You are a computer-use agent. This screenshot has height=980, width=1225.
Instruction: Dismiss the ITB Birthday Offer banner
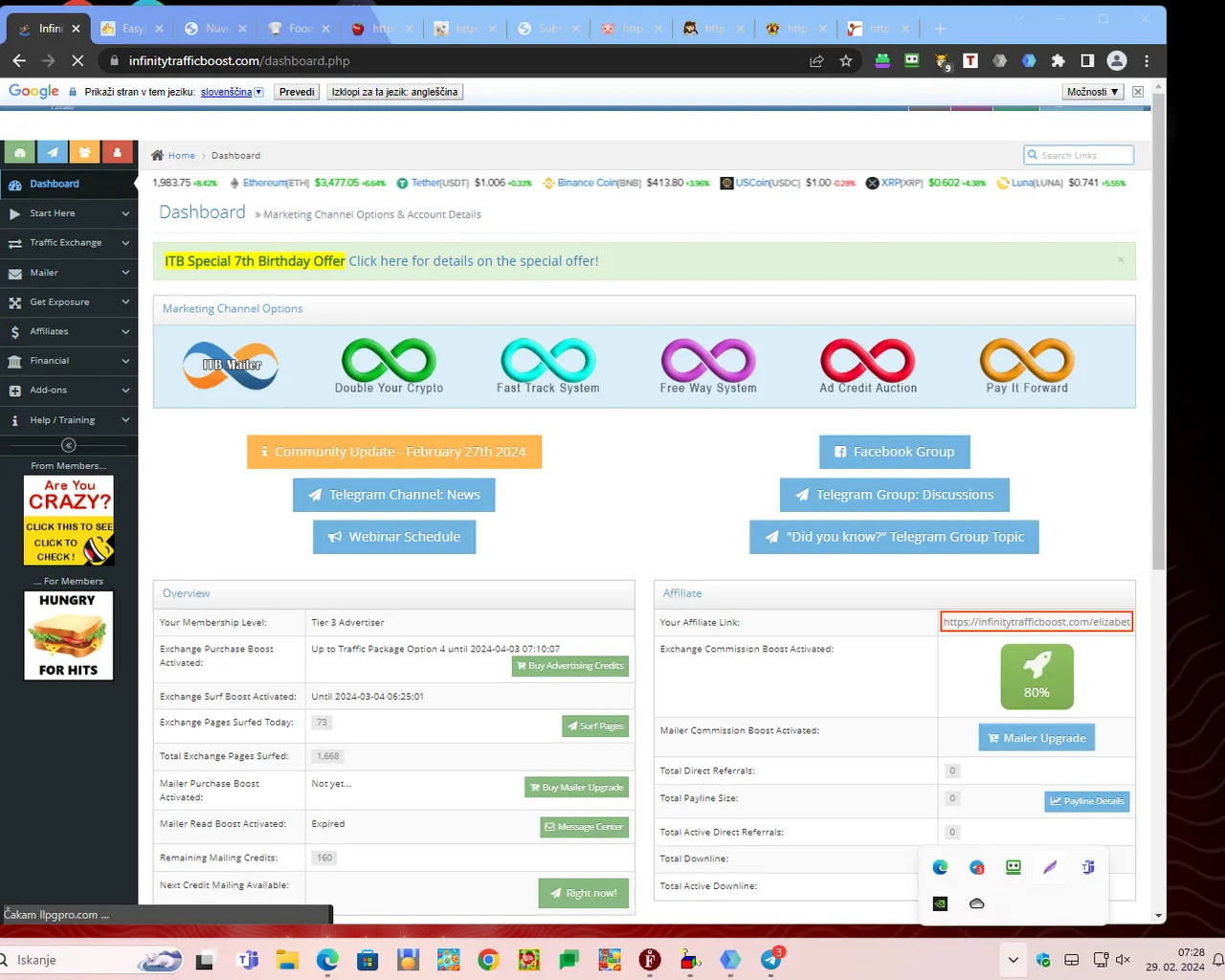click(x=1121, y=259)
